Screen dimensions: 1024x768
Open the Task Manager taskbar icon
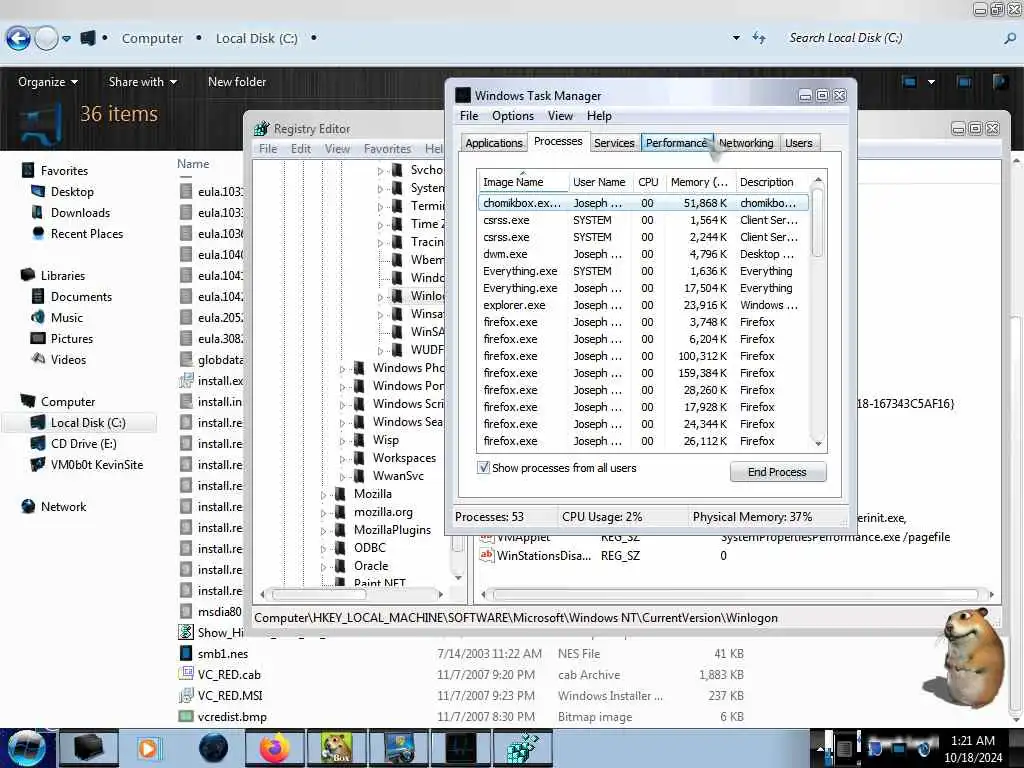[461, 748]
